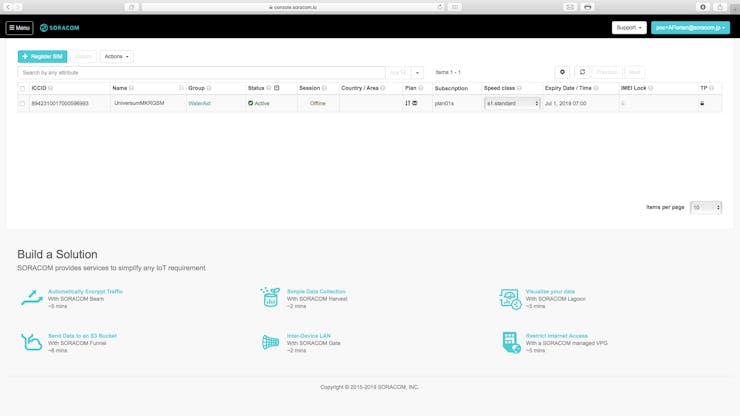Open Simple Data Collection link
The width and height of the screenshot is (740, 416).
(316, 292)
